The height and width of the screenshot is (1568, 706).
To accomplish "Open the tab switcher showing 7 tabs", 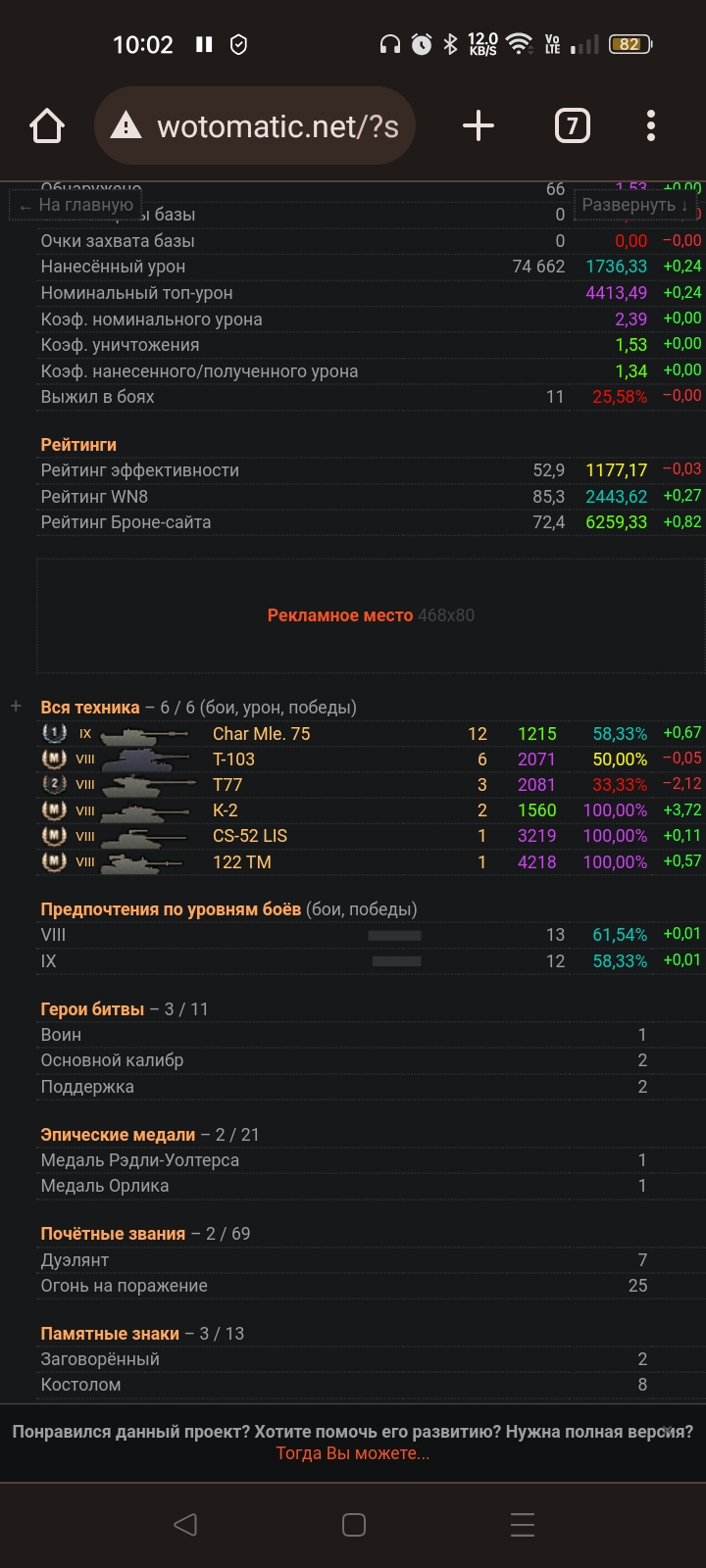I will point(573,126).
